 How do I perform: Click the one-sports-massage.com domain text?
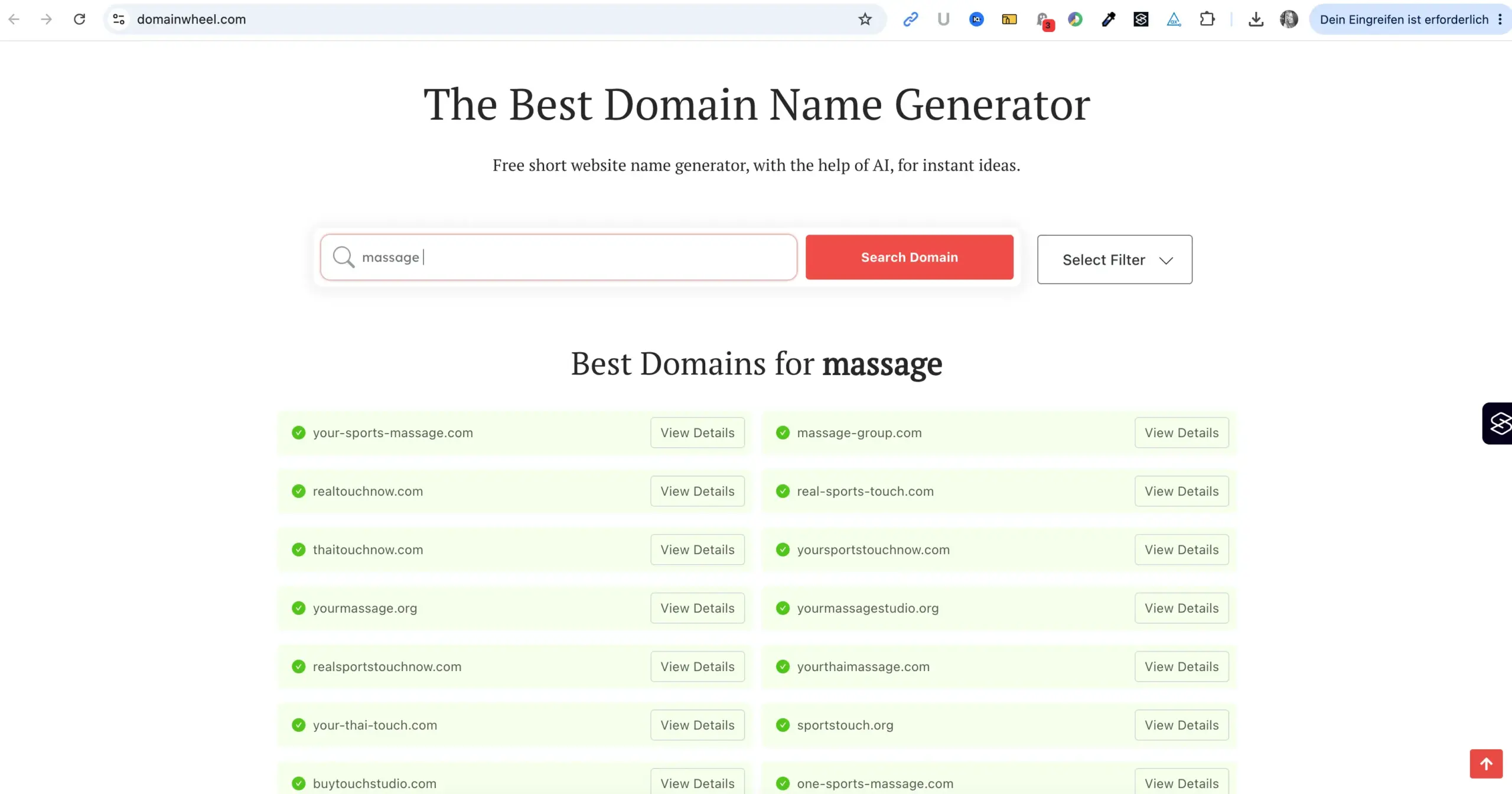[x=875, y=783]
